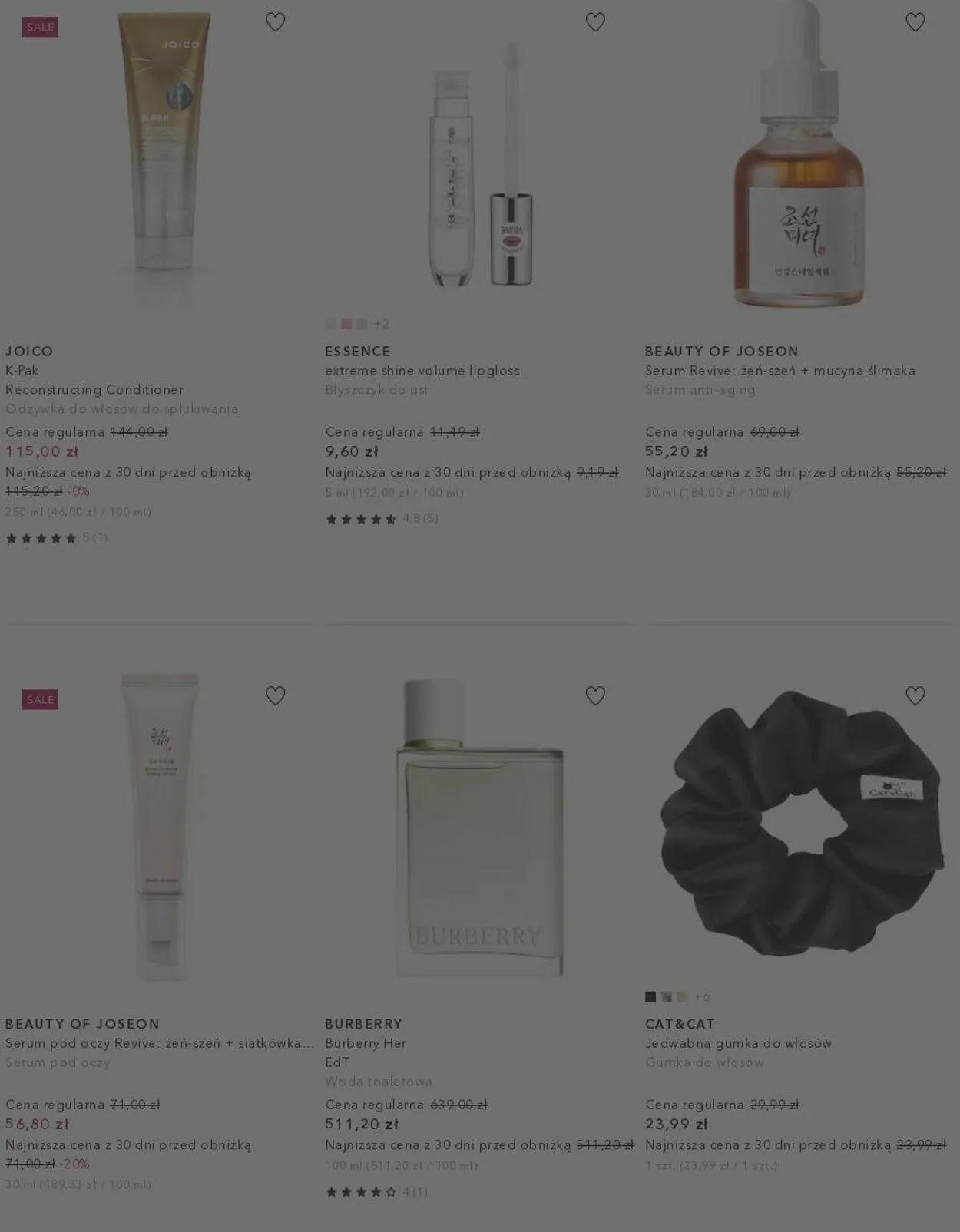This screenshot has width=960, height=1232.
Task: Click SALE badge on Joico conditioner
Action: click(x=41, y=27)
